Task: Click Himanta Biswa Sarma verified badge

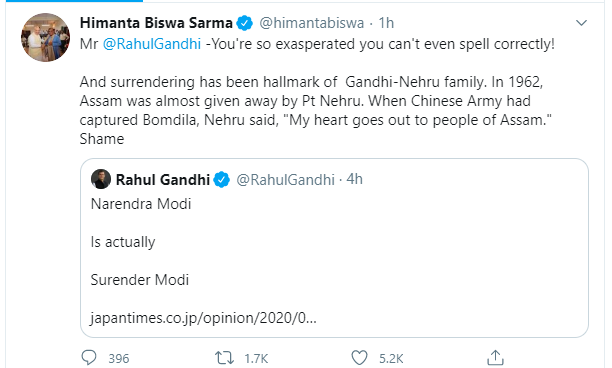Action: 245,23
